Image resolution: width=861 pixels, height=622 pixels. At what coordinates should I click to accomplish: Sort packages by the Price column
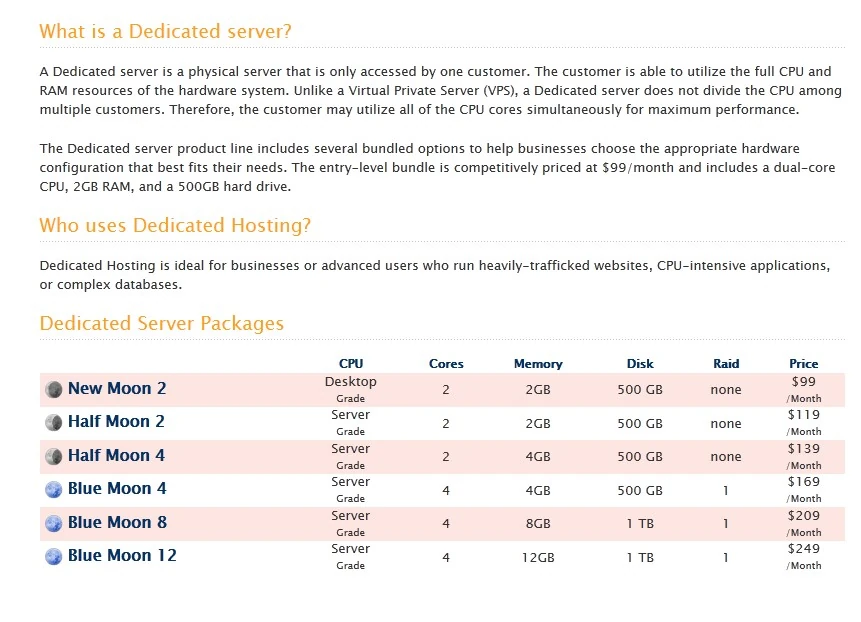pyautogui.click(x=804, y=363)
